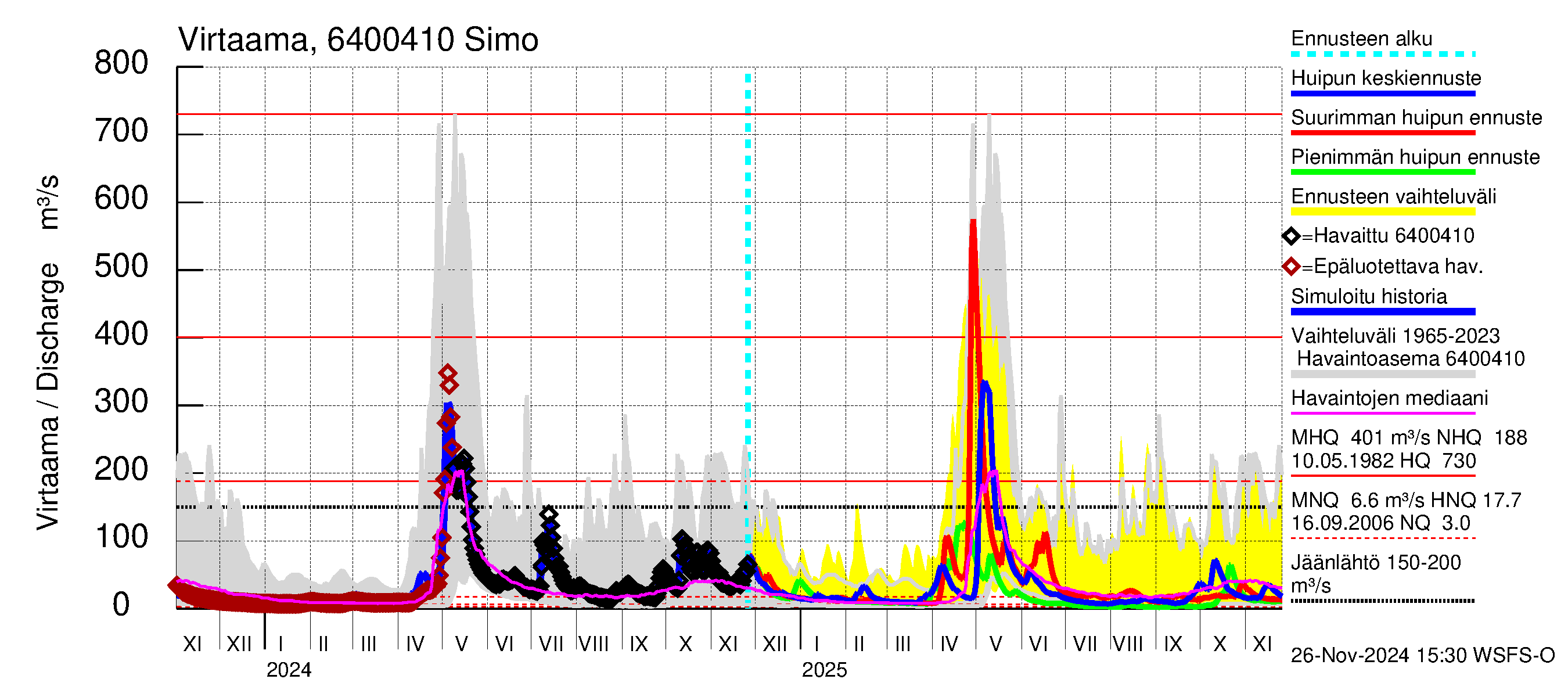Click the y-axis value 0
1568x697 pixels.
(x=121, y=605)
